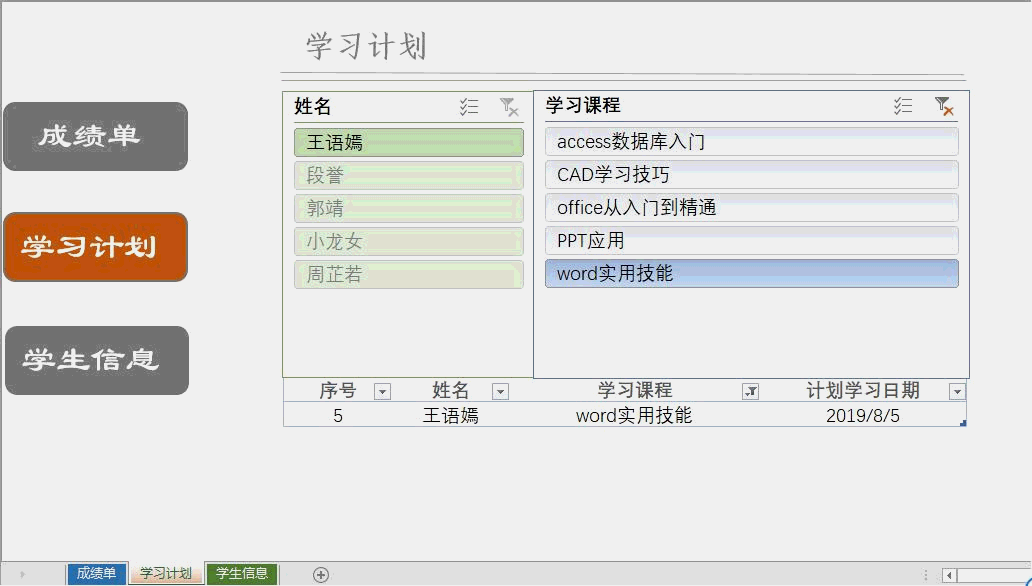Toggle multi-select in 学习课程 slicer
Image resolution: width=1032 pixels, height=586 pixels.
(x=903, y=105)
